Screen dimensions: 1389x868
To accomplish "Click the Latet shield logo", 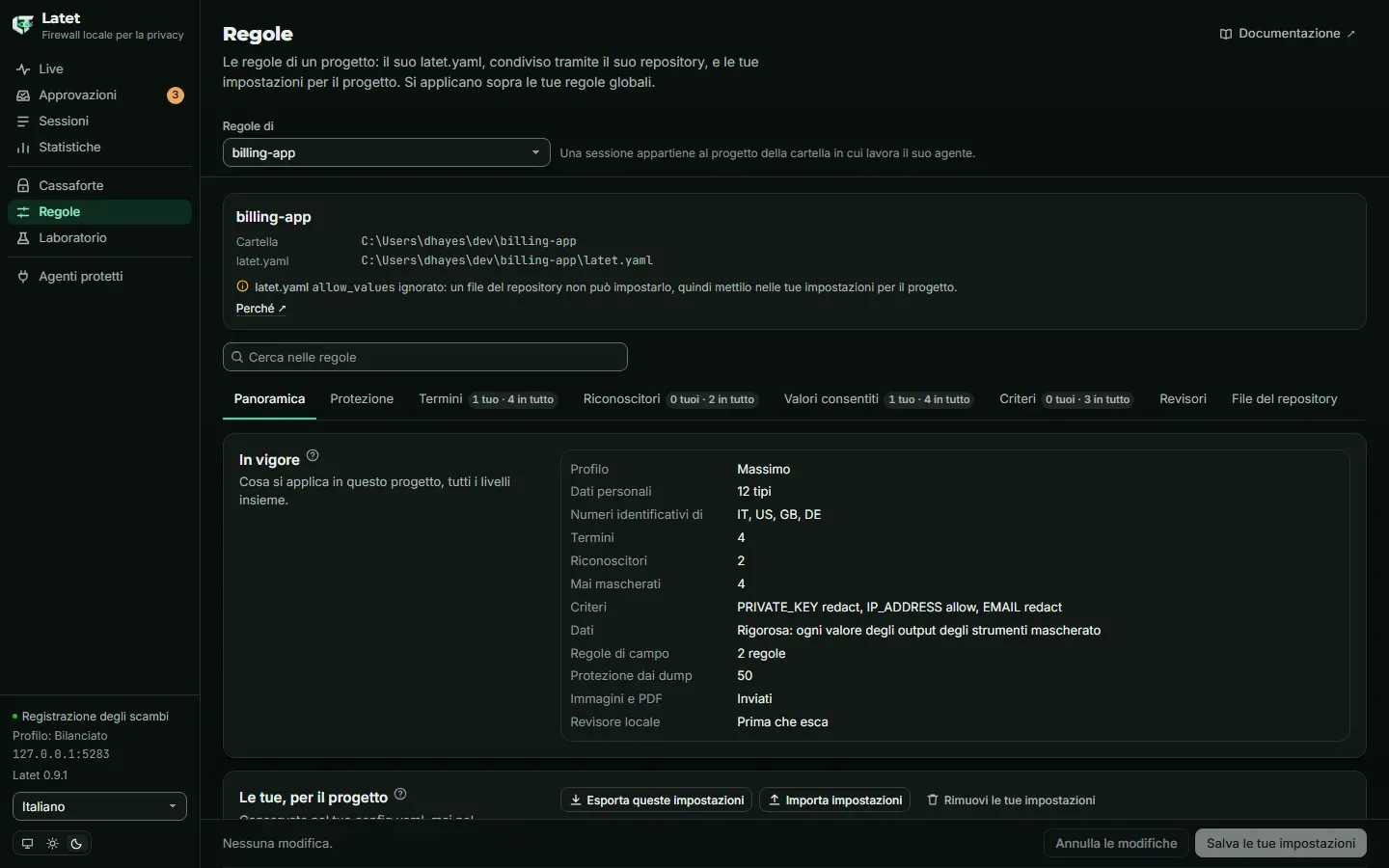I will [22, 25].
